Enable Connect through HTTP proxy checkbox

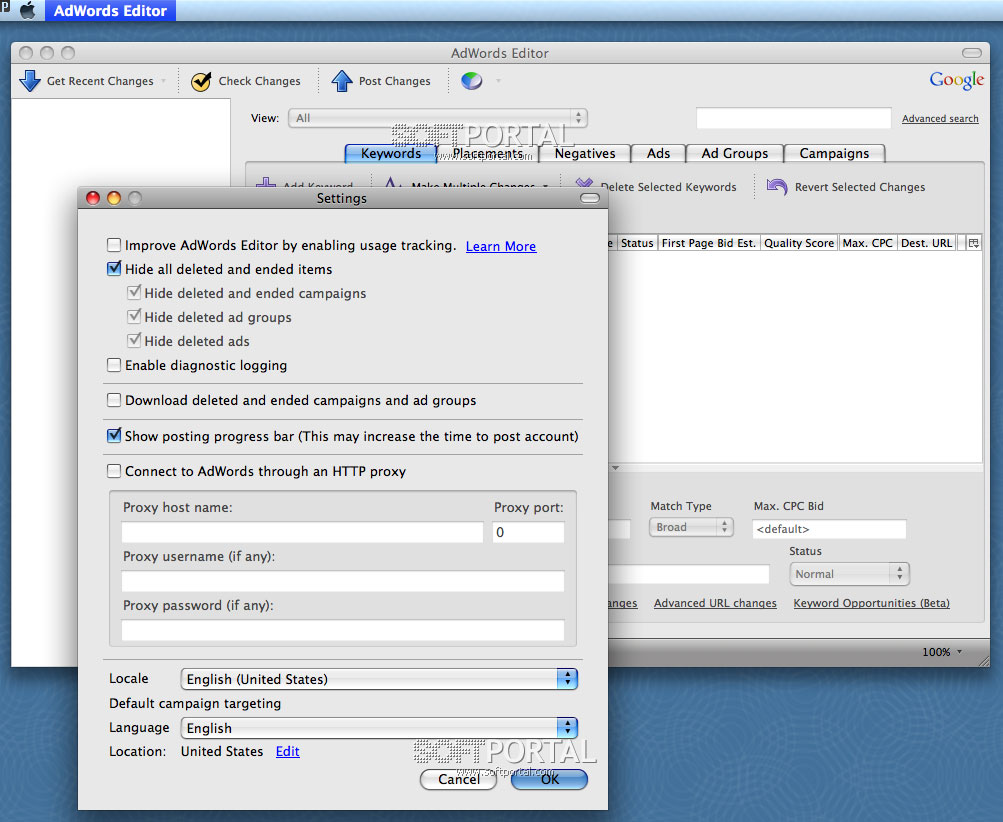coord(114,471)
